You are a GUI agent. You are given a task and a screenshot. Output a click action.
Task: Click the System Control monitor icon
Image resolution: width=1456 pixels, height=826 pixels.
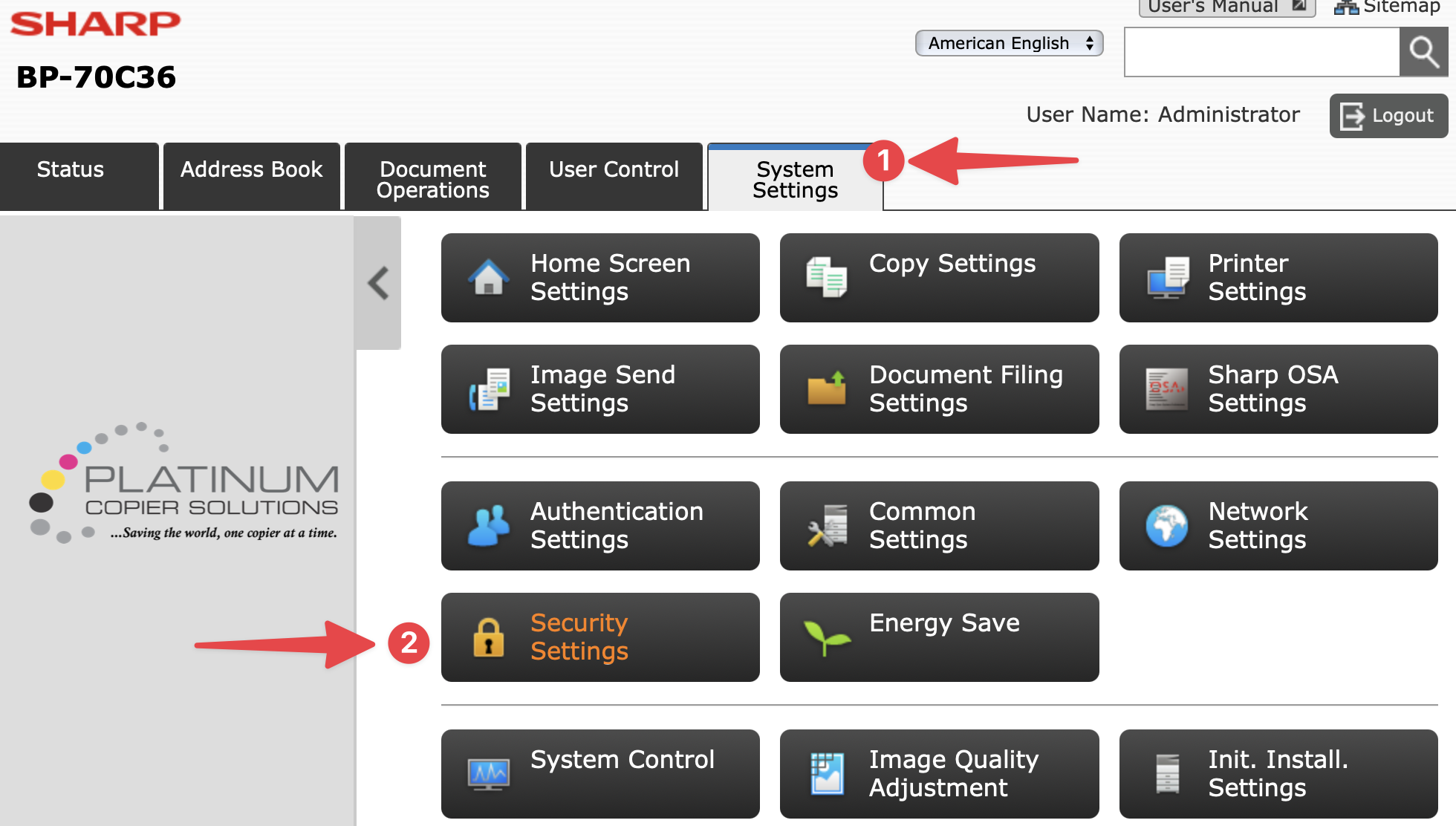click(489, 774)
